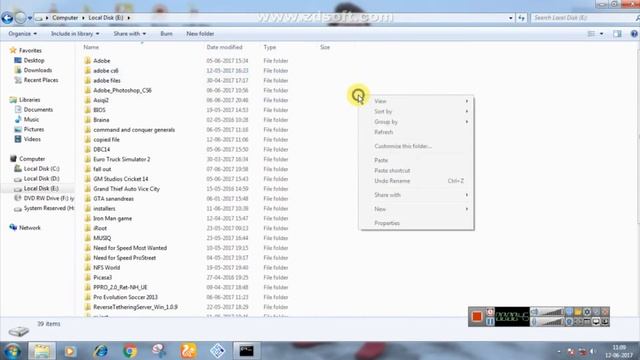Open Internet Explorer from the taskbar

click(100, 351)
